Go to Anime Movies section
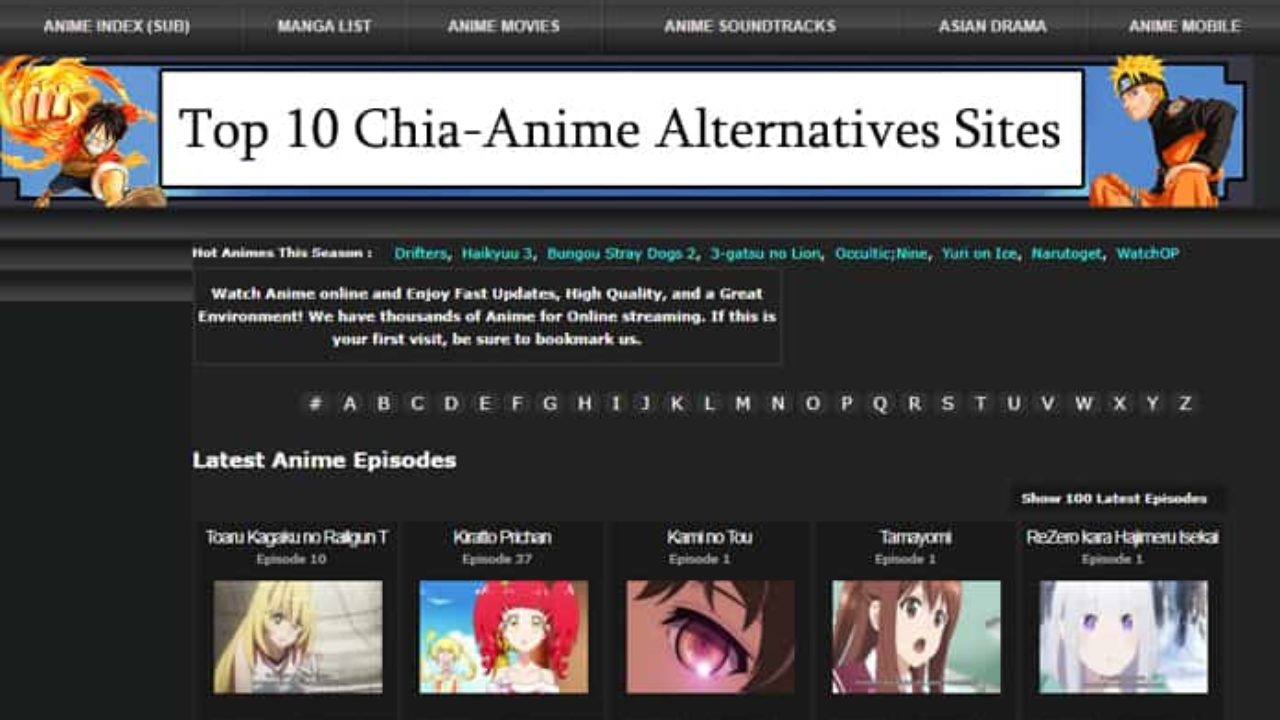 (504, 26)
